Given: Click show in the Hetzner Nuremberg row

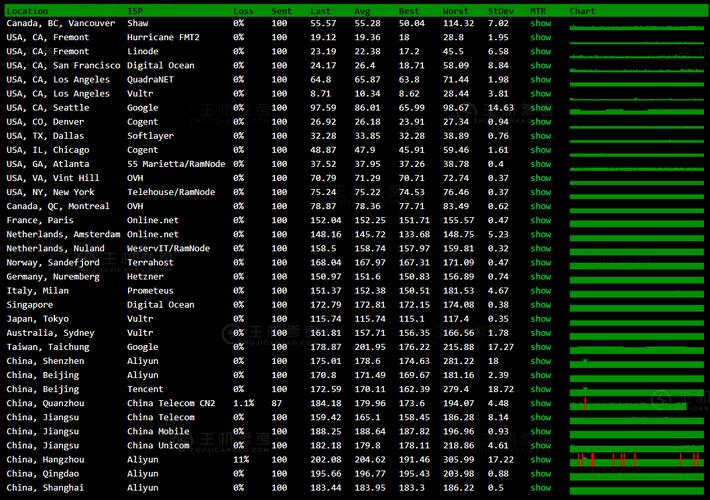Looking at the screenshot, I should pos(541,276).
